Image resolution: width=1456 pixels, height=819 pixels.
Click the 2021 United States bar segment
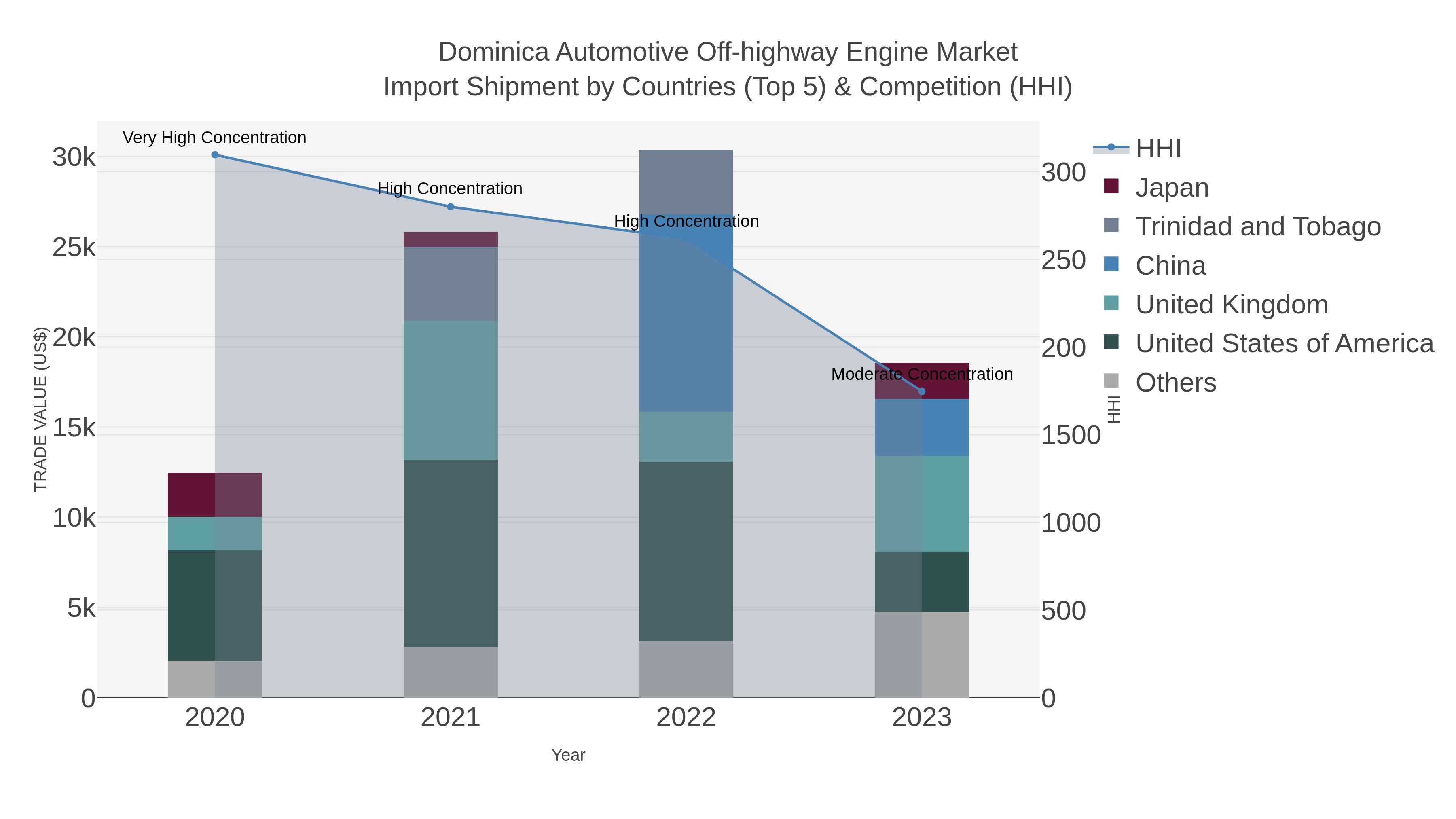click(x=451, y=553)
